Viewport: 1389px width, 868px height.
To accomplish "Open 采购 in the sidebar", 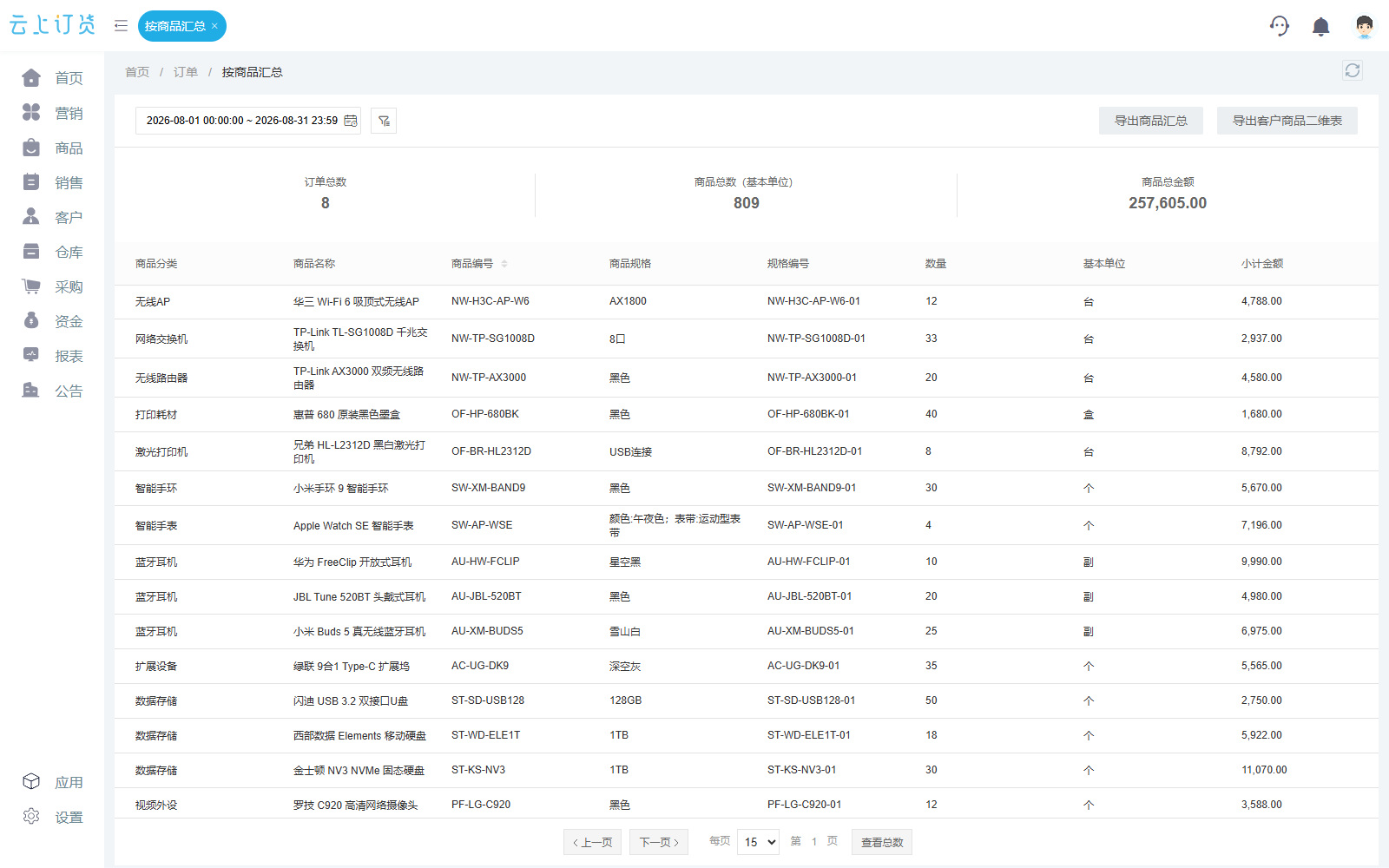I will tap(52, 286).
